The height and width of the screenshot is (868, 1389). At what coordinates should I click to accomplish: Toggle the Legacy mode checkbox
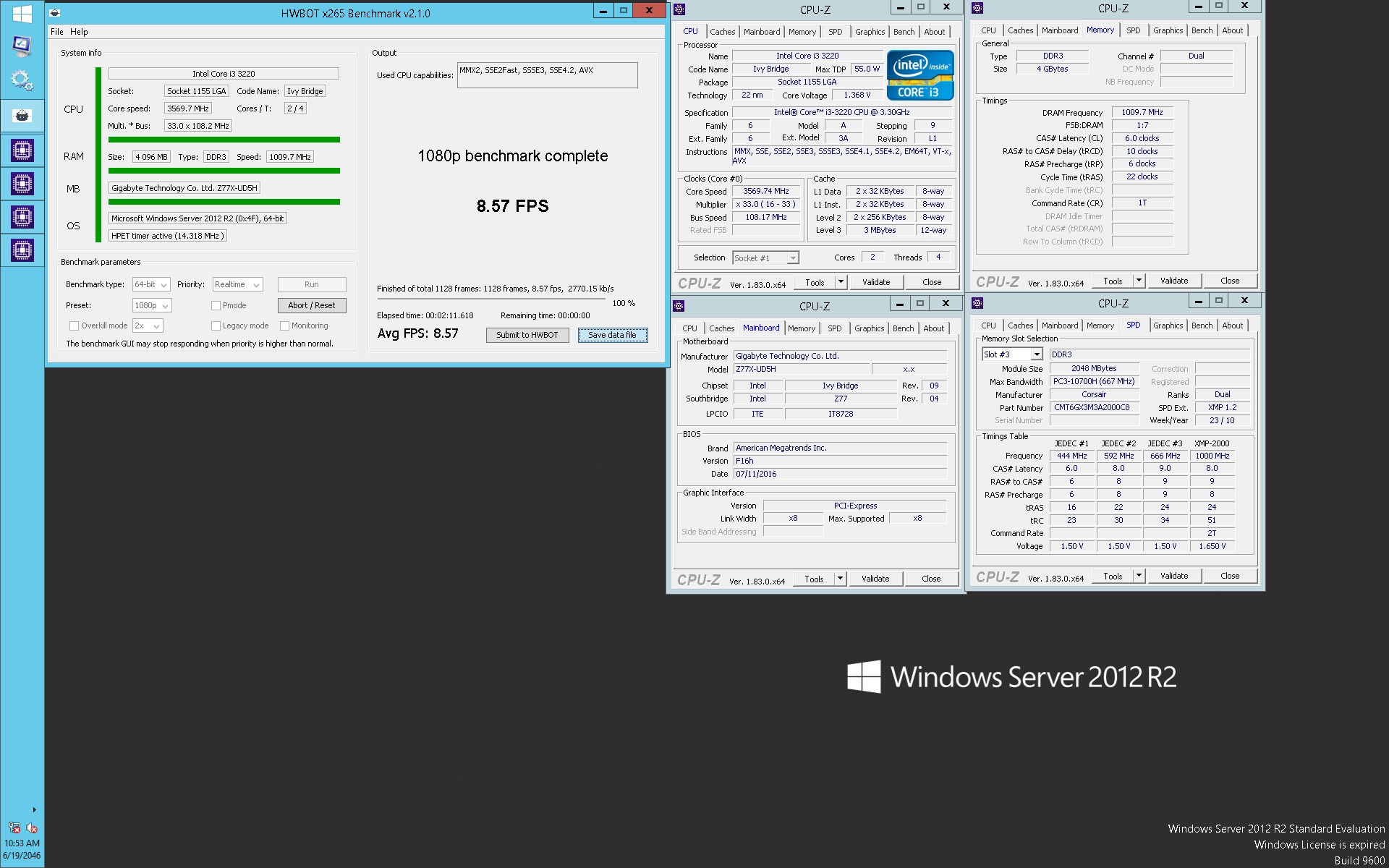pos(216,325)
